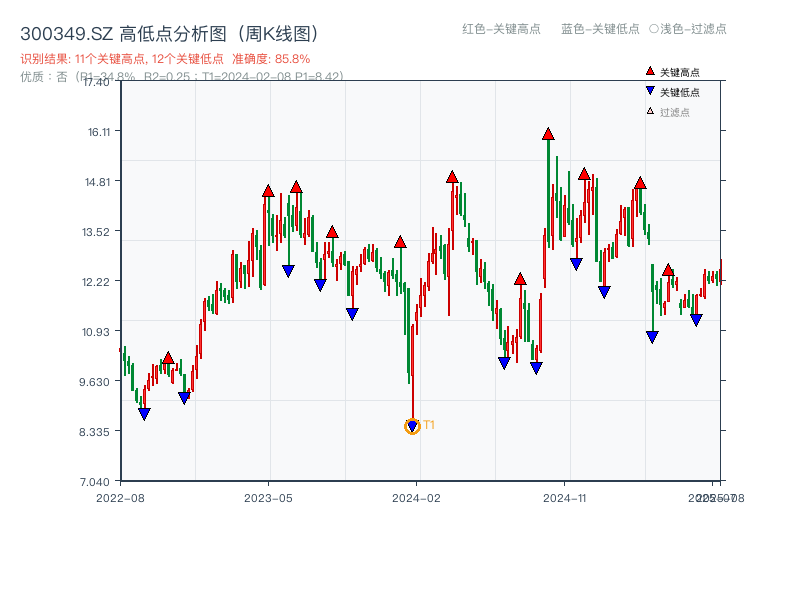Viewport: 800px width, 600px height.
Task: Click first of the two 2024 lows near 10.0
Action: [x=504, y=363]
